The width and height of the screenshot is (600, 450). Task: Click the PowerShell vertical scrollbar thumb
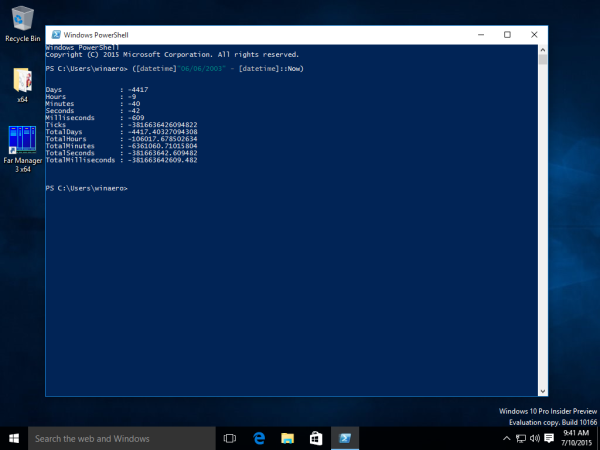pos(543,60)
